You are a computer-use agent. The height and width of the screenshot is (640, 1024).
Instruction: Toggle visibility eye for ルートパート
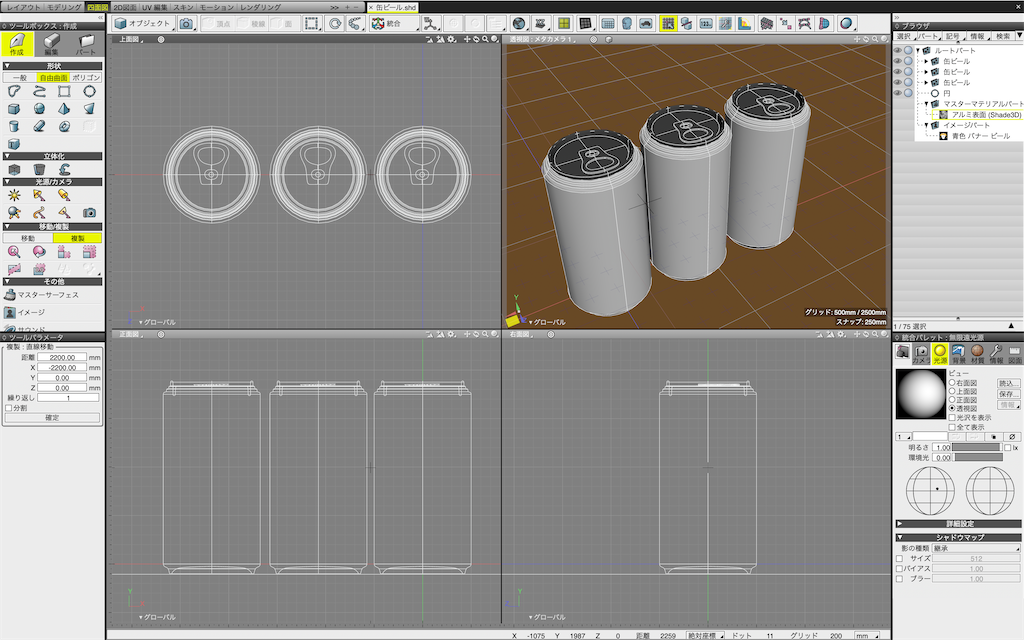click(898, 50)
